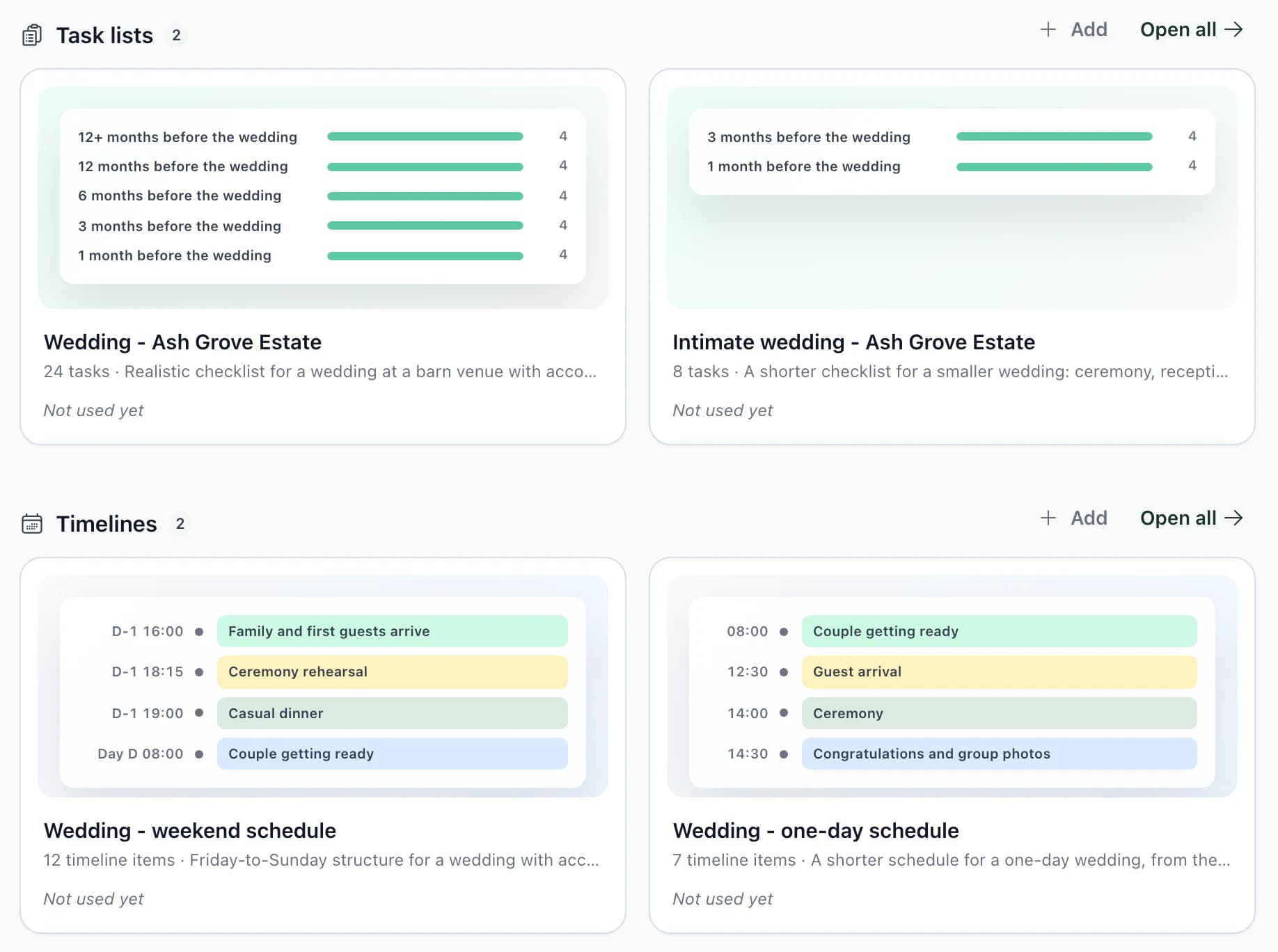Click the weekend schedule preview thumbnail
Image resolution: width=1278 pixels, height=952 pixels.
pos(323,686)
